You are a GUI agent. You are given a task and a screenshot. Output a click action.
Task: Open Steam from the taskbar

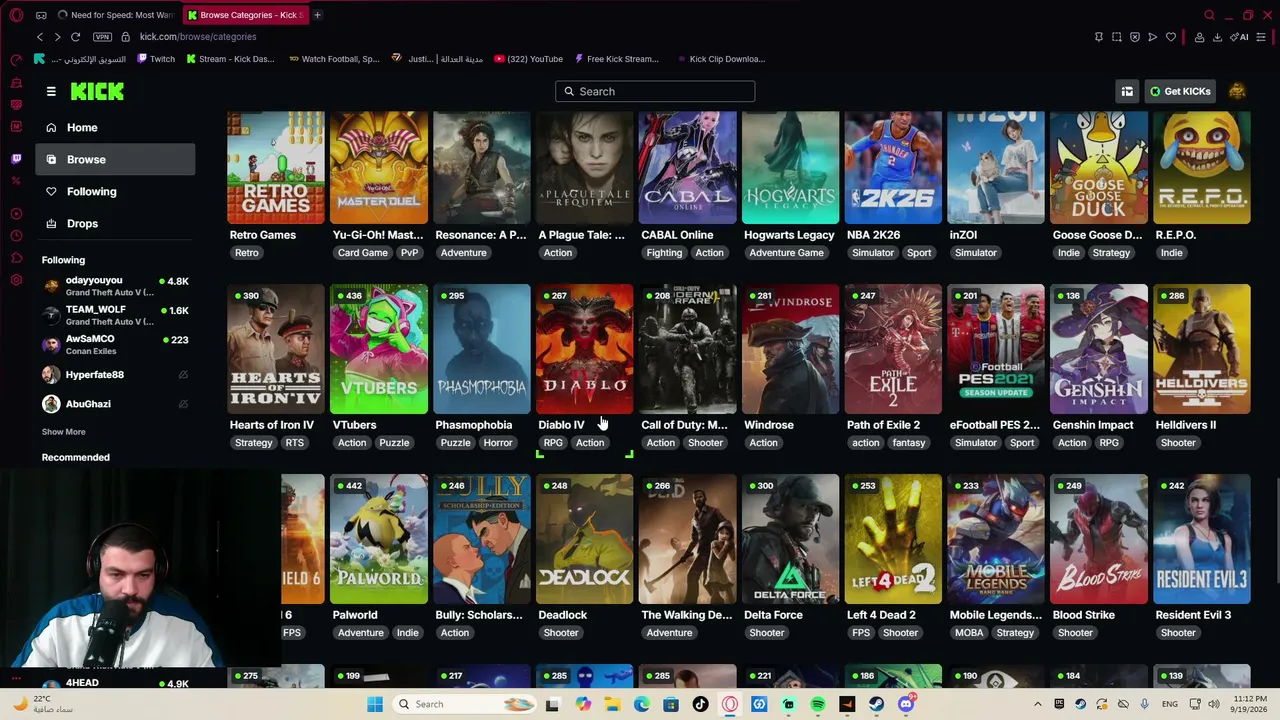tap(876, 704)
